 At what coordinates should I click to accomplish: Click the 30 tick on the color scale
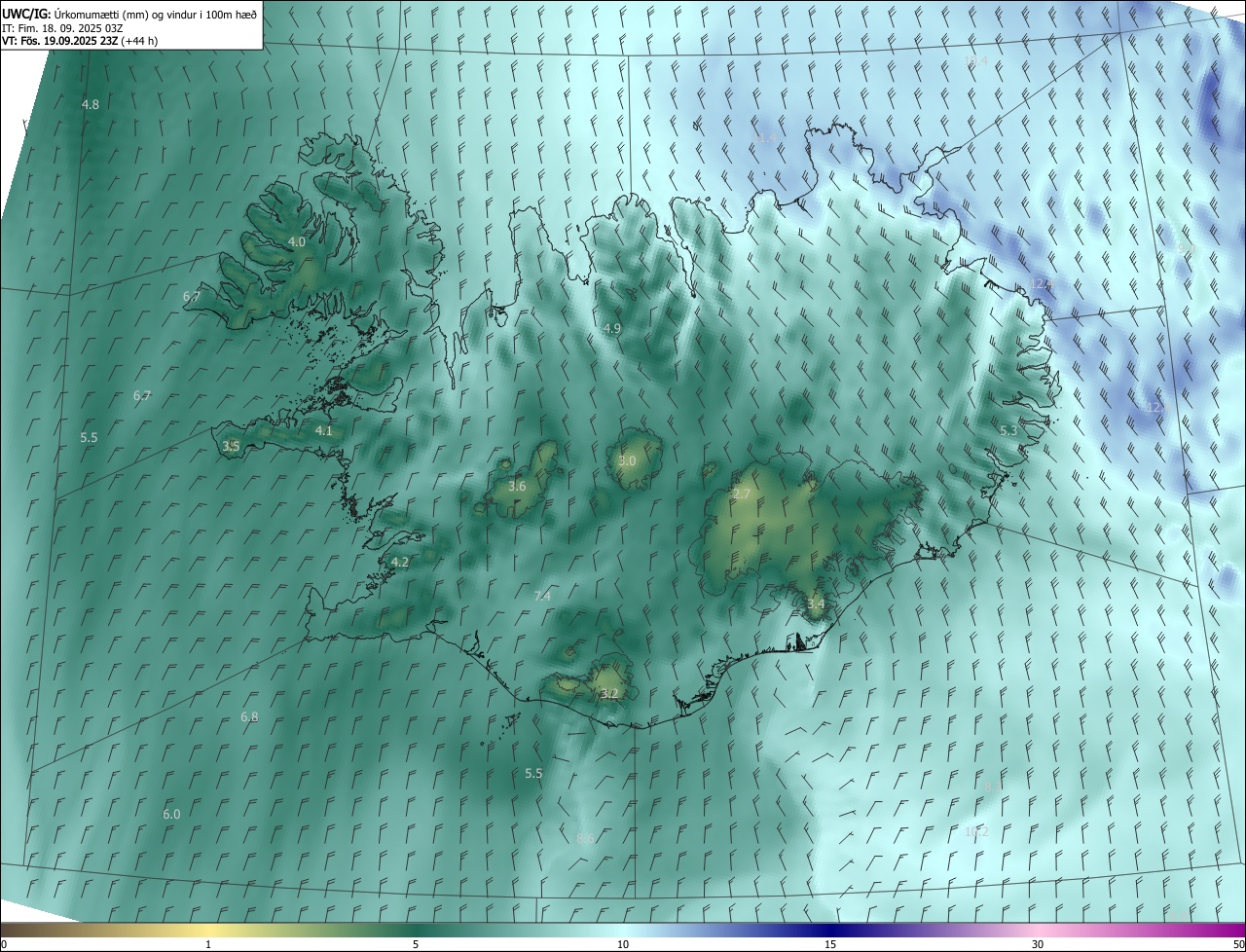[x=1038, y=944]
